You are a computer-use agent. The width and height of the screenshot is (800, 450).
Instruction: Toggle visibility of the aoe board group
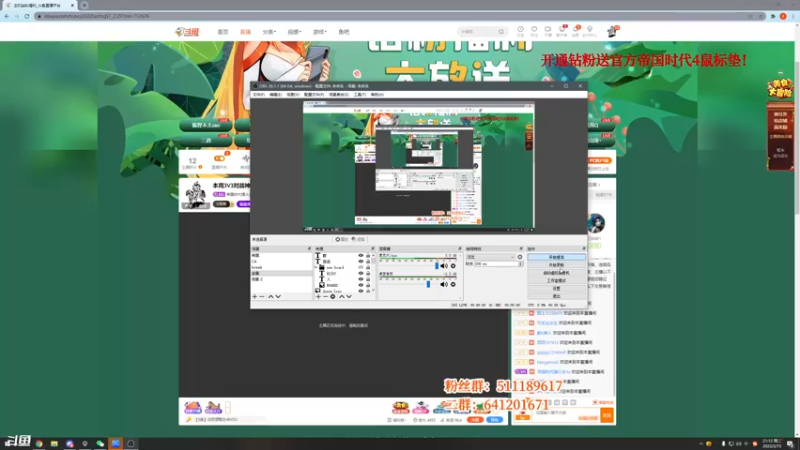tap(361, 267)
